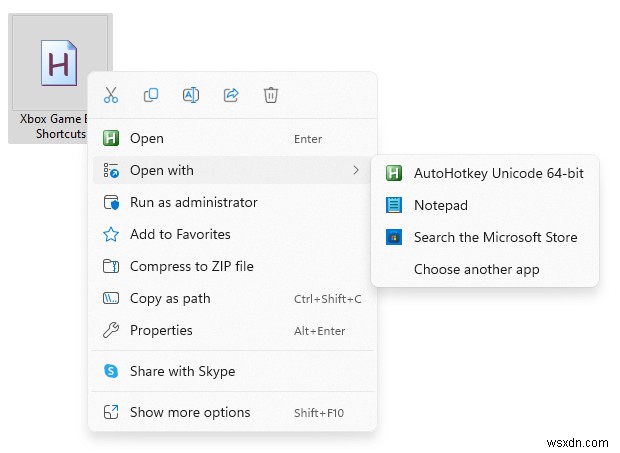620x453 pixels.
Task: Open with AutoHotkey Unicode 64-bit
Action: (x=485, y=173)
